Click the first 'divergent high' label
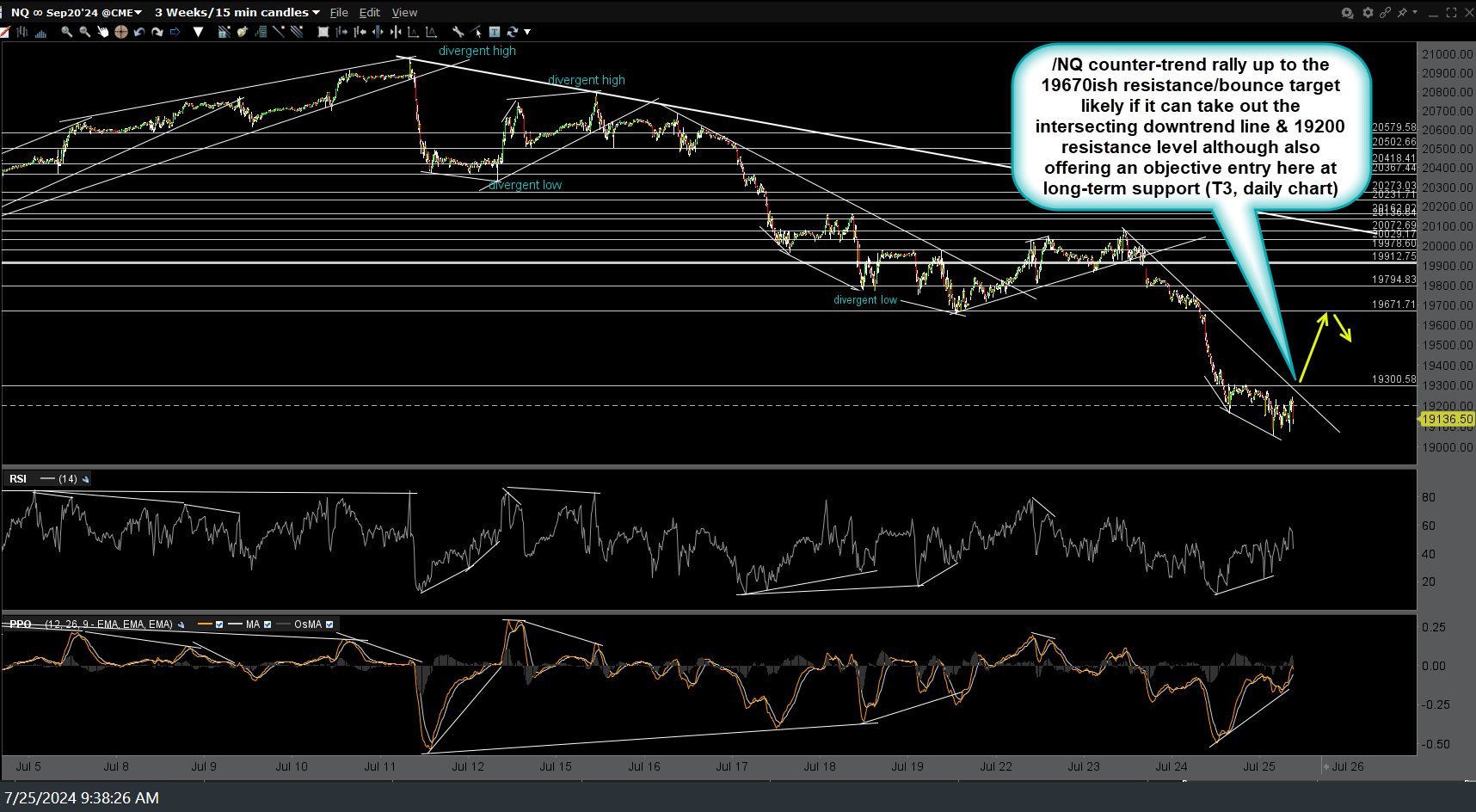The height and width of the screenshot is (812, 1476). pyautogui.click(x=477, y=51)
